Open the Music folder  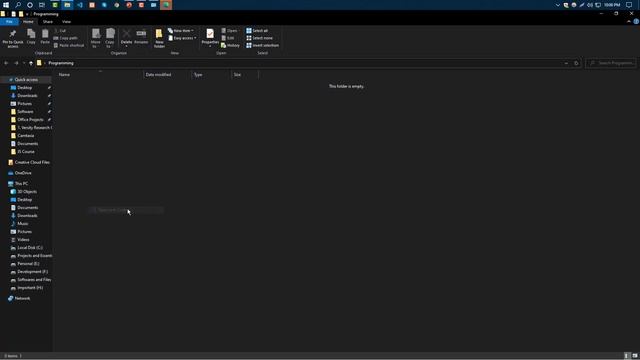pos(23,224)
